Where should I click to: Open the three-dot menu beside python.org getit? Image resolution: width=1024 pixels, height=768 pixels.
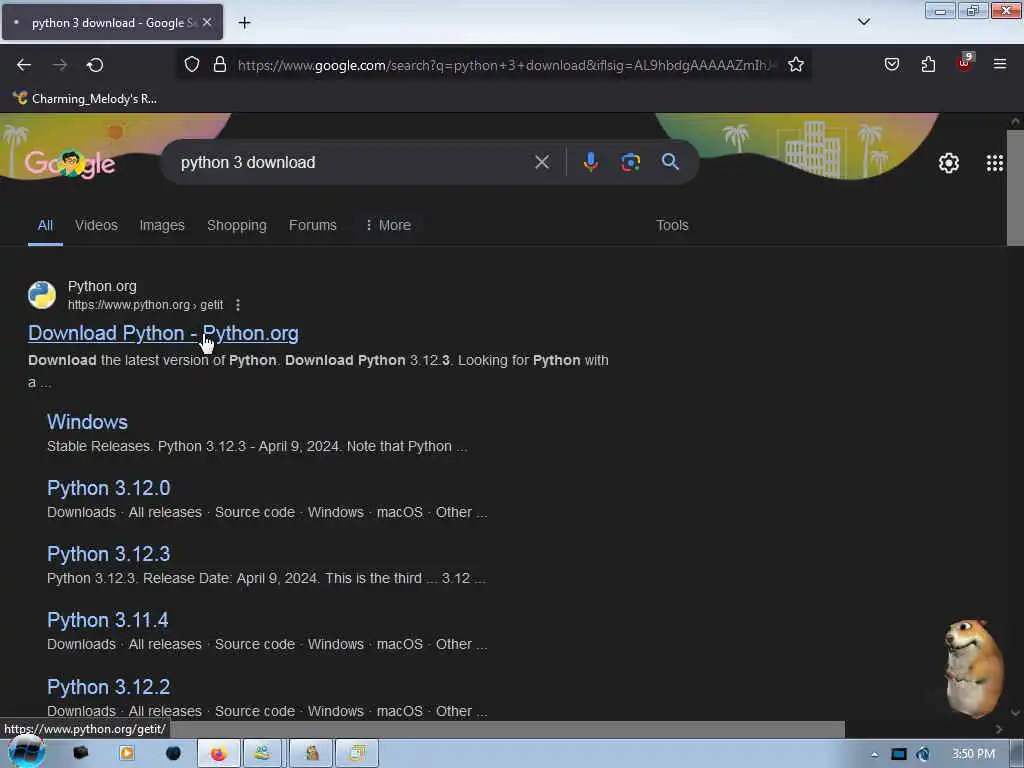tap(238, 305)
